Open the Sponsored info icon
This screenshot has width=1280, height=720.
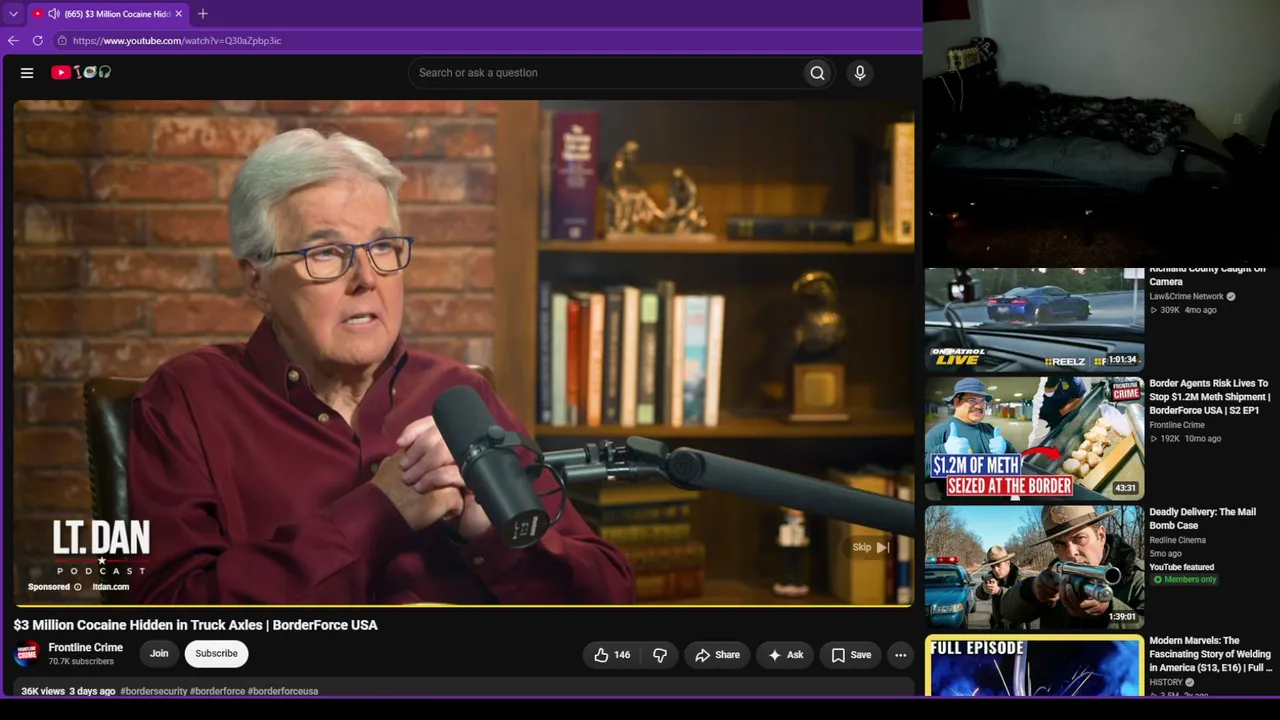coord(78,587)
